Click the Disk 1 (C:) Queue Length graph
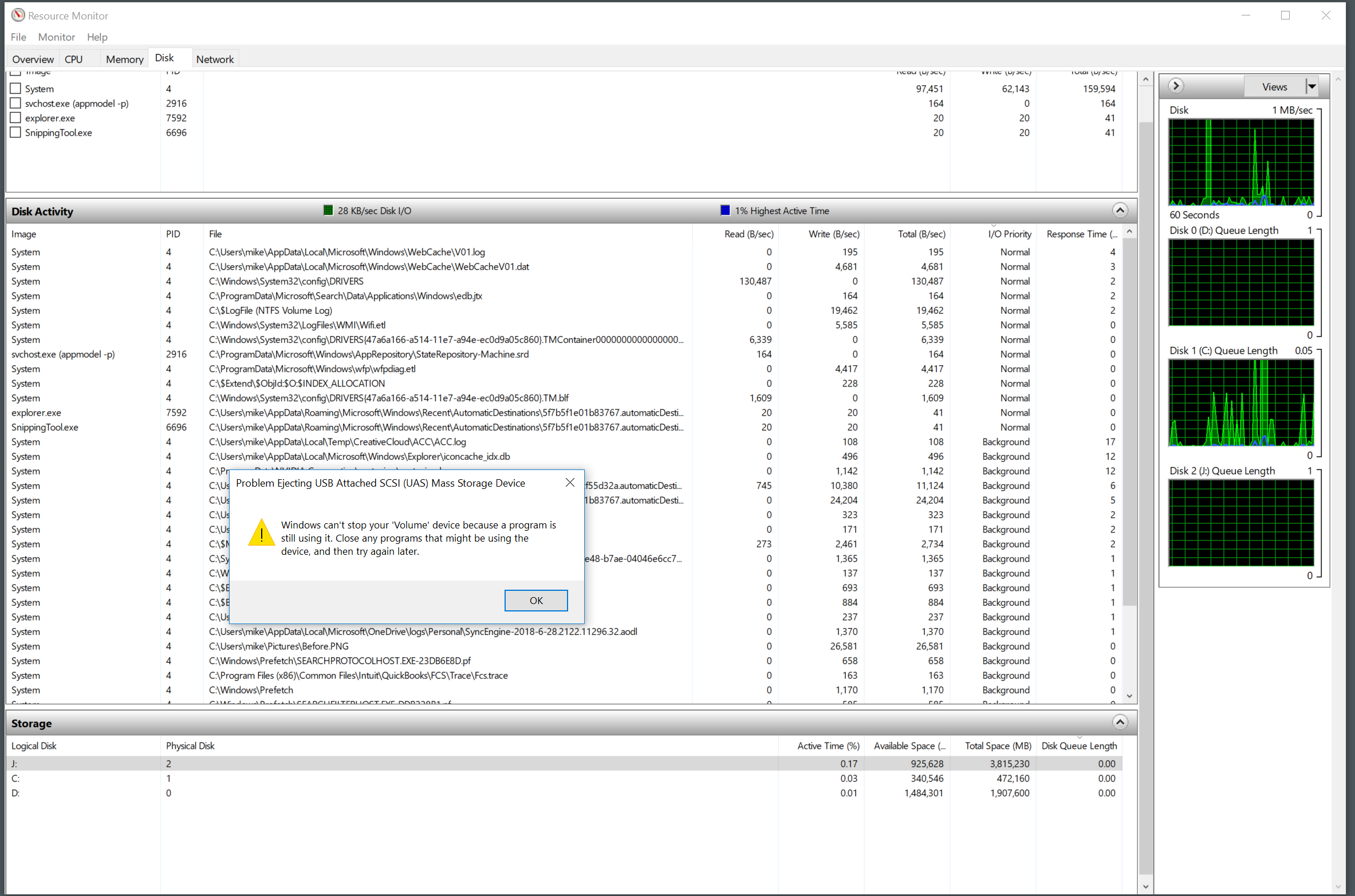The width and height of the screenshot is (1355, 896). [x=1240, y=403]
